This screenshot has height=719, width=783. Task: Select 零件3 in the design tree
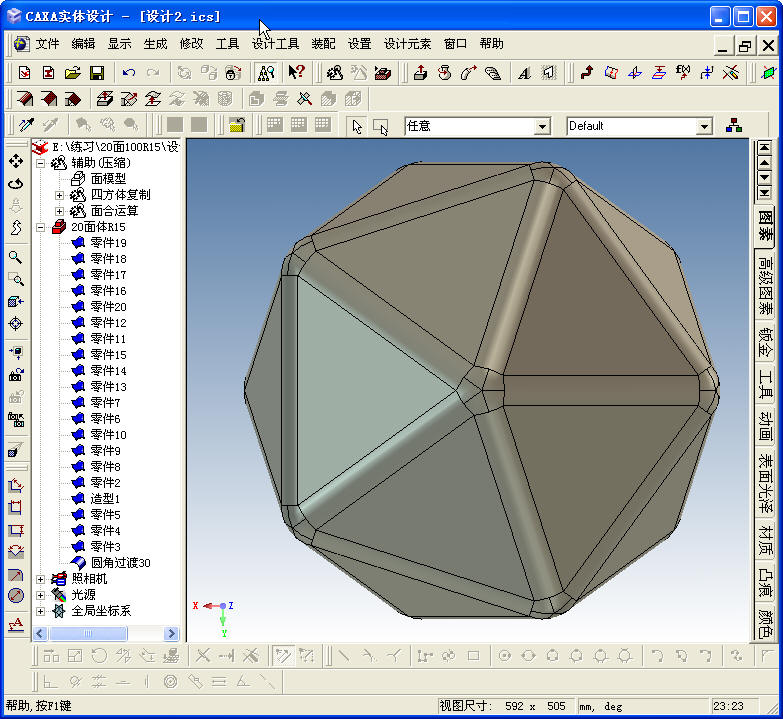105,547
